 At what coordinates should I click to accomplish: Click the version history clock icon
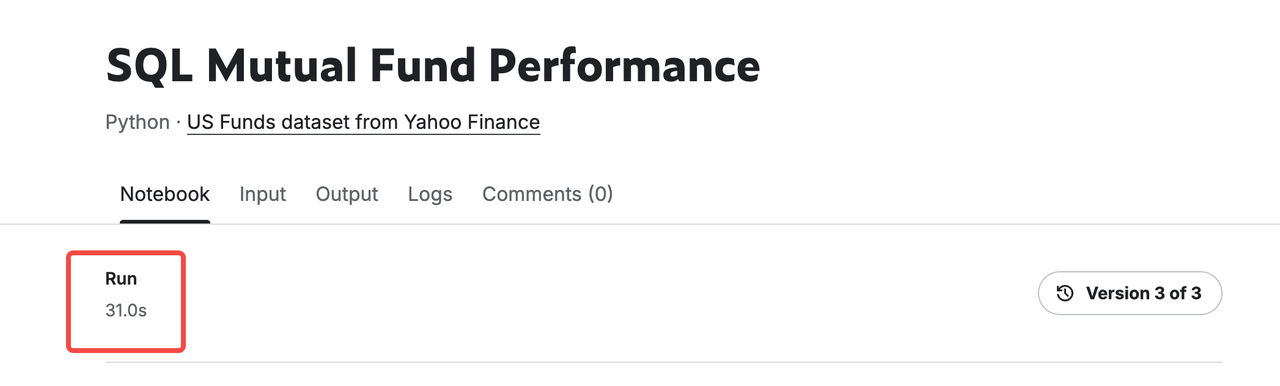pos(1065,293)
